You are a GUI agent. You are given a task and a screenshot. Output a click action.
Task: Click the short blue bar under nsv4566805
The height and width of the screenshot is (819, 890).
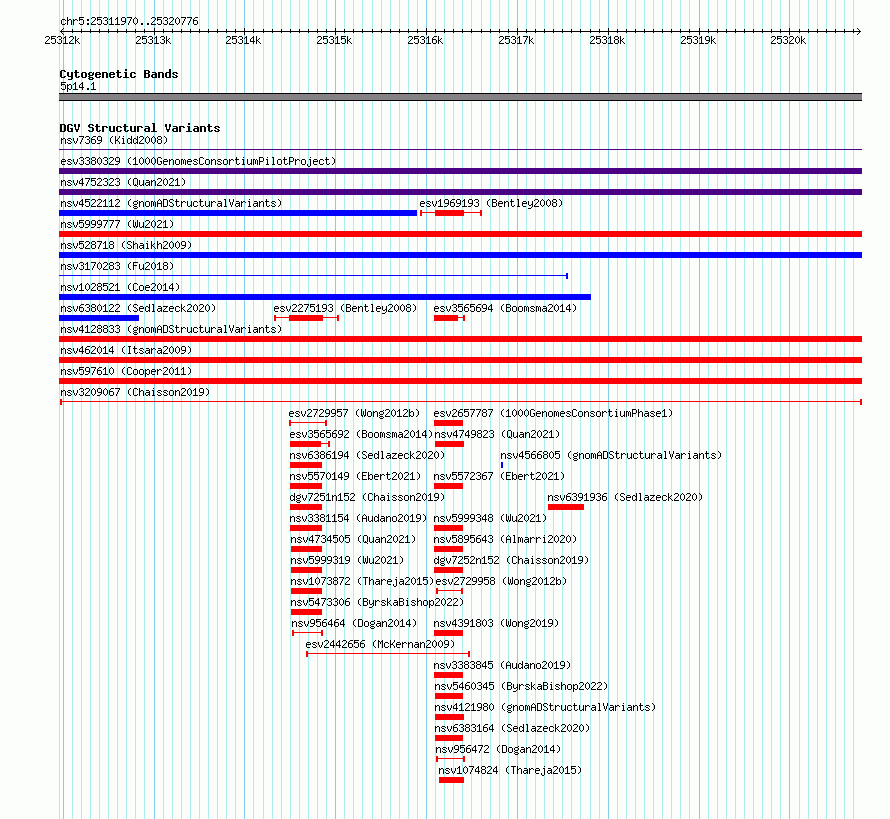pos(502,465)
